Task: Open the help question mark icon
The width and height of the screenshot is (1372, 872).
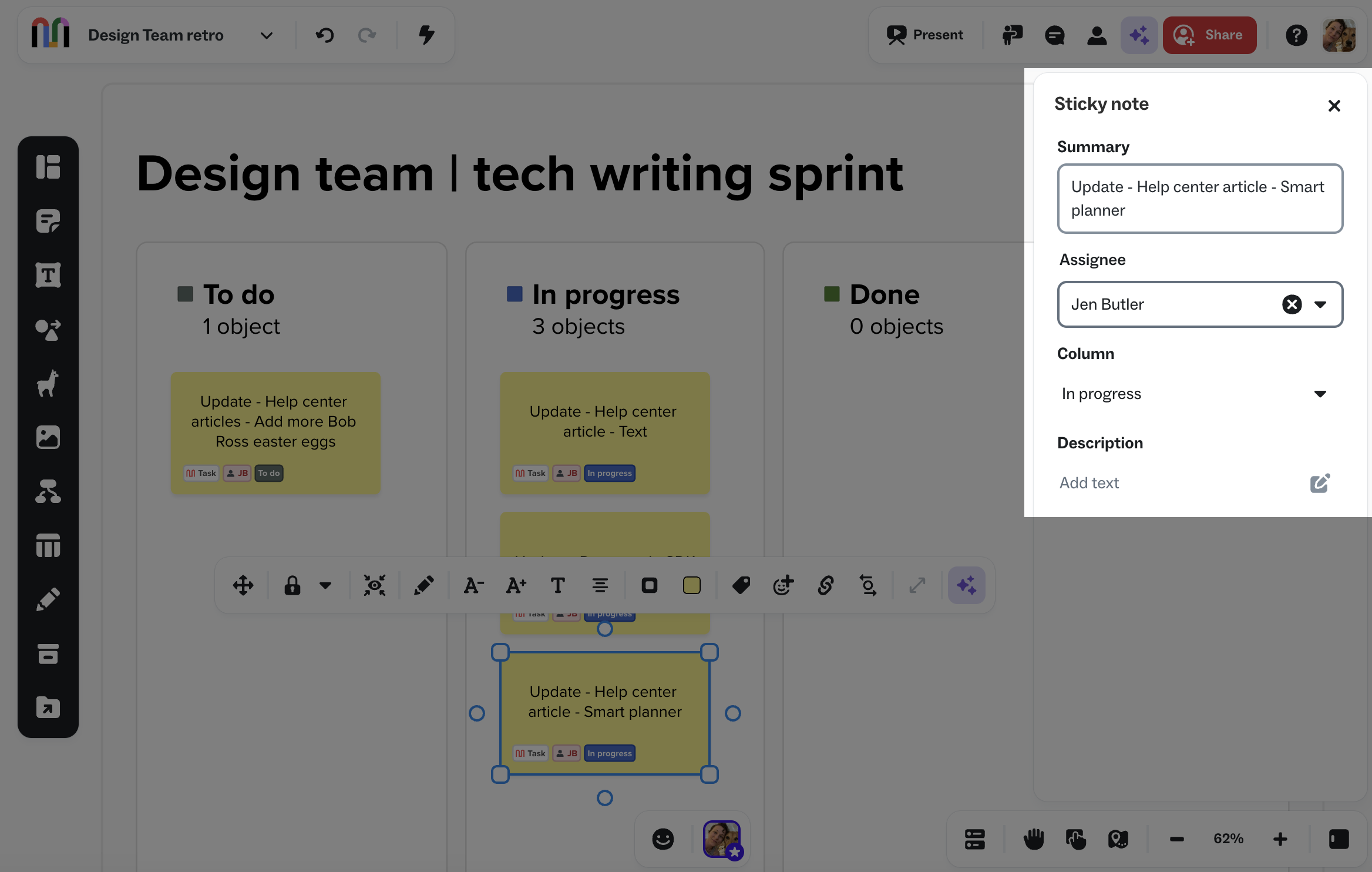Action: 1296,35
